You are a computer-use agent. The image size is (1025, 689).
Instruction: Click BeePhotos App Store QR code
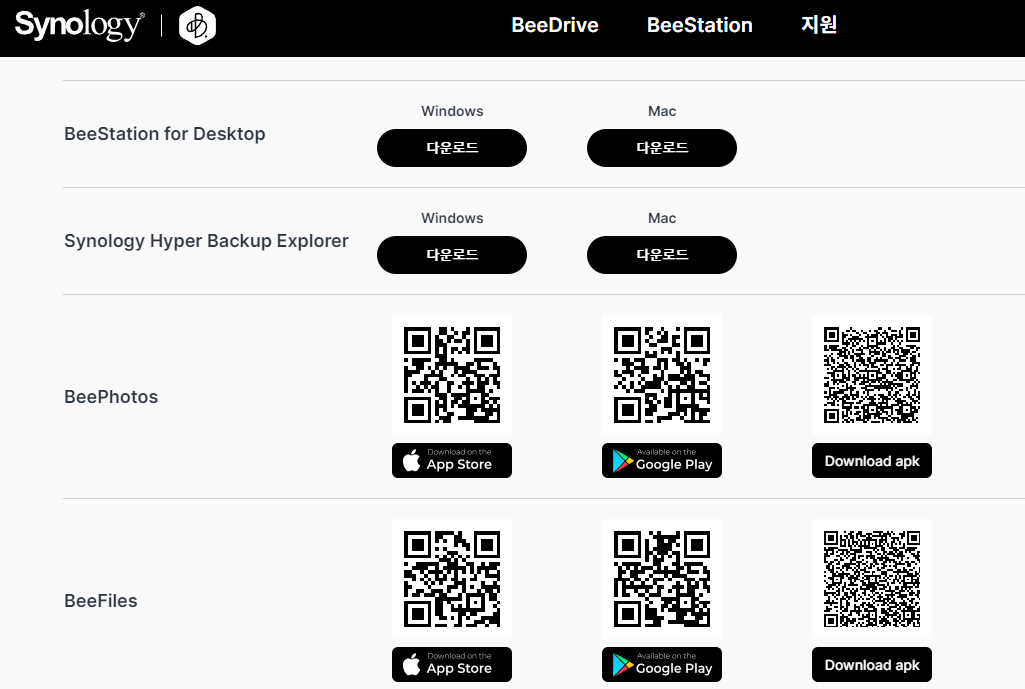pos(452,375)
